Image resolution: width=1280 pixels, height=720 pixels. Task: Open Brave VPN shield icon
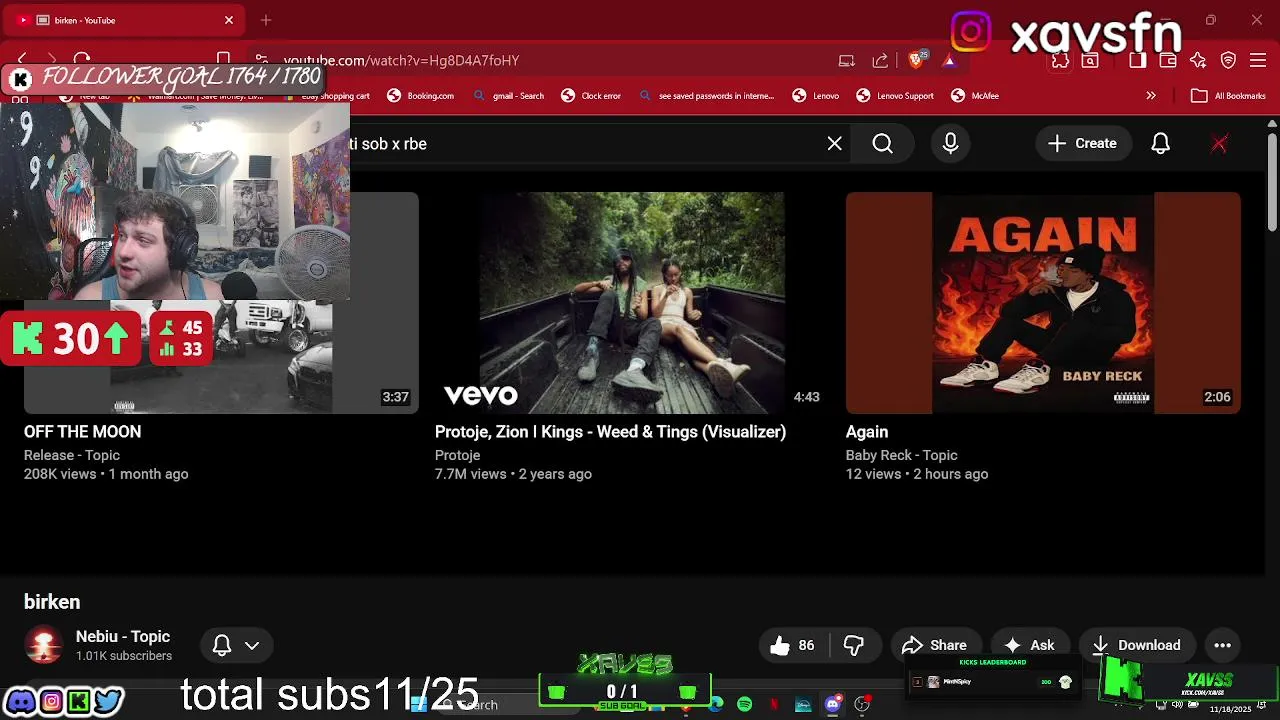pyautogui.click(x=1228, y=61)
